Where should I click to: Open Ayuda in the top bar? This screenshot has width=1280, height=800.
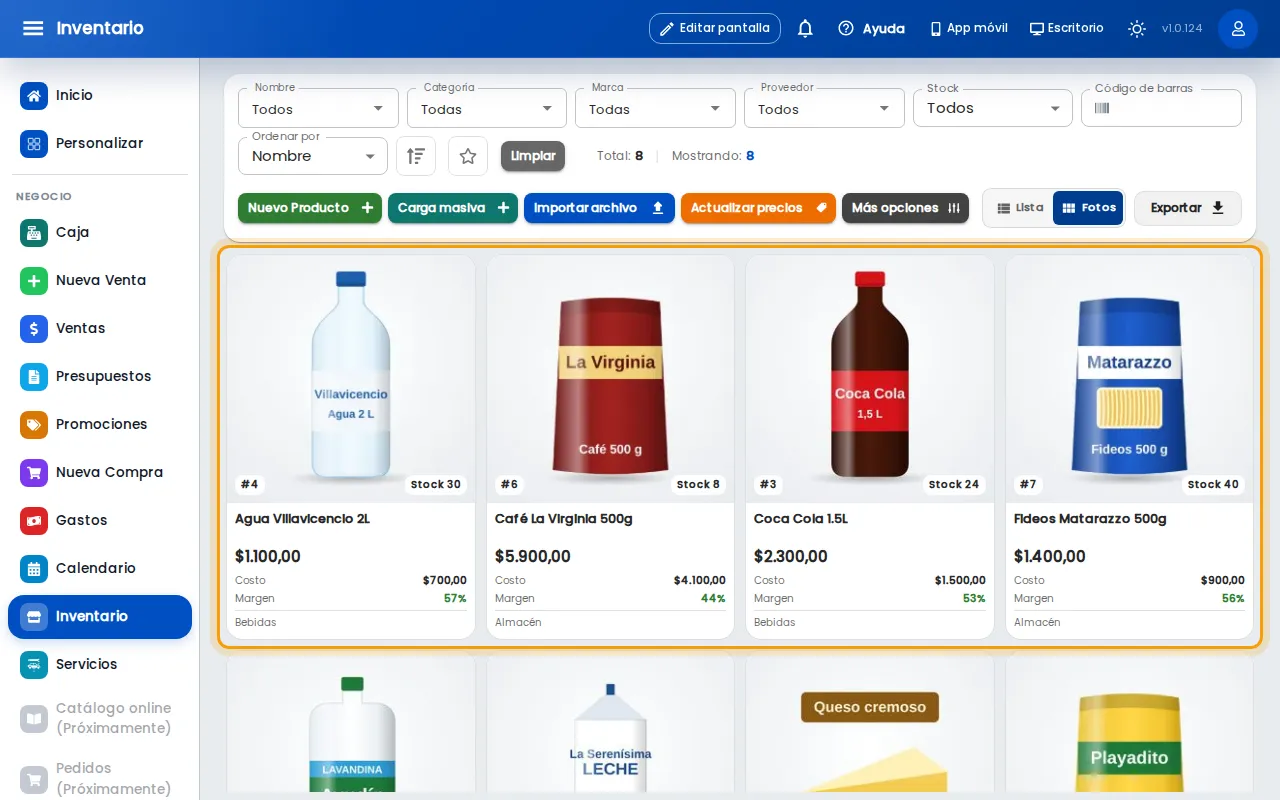871,28
